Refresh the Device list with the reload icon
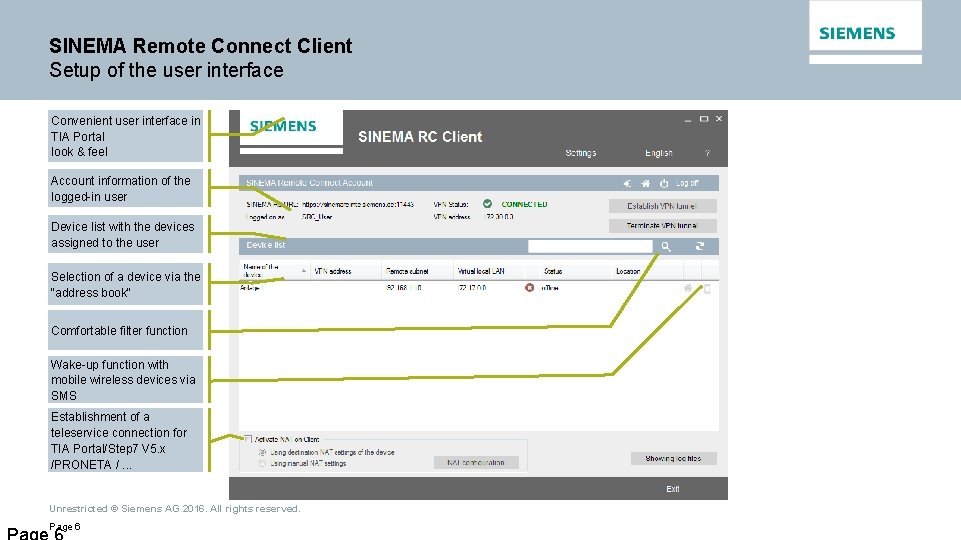961x540 pixels. pyautogui.click(x=699, y=246)
